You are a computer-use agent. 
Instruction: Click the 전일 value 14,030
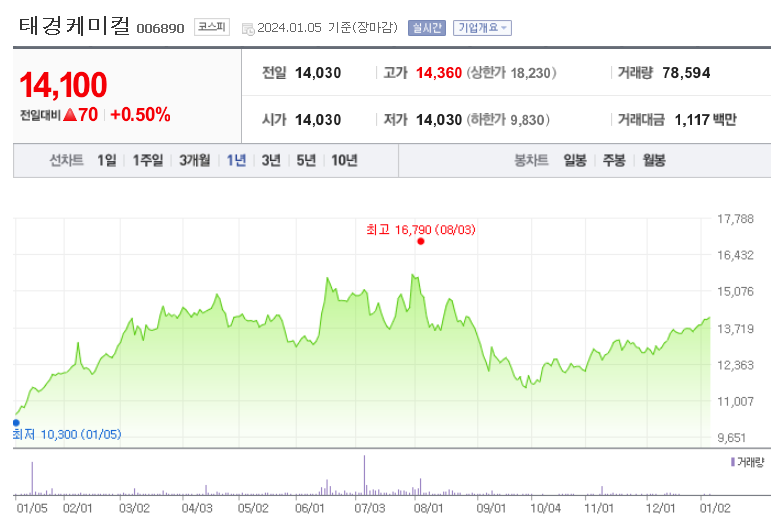click(x=318, y=73)
